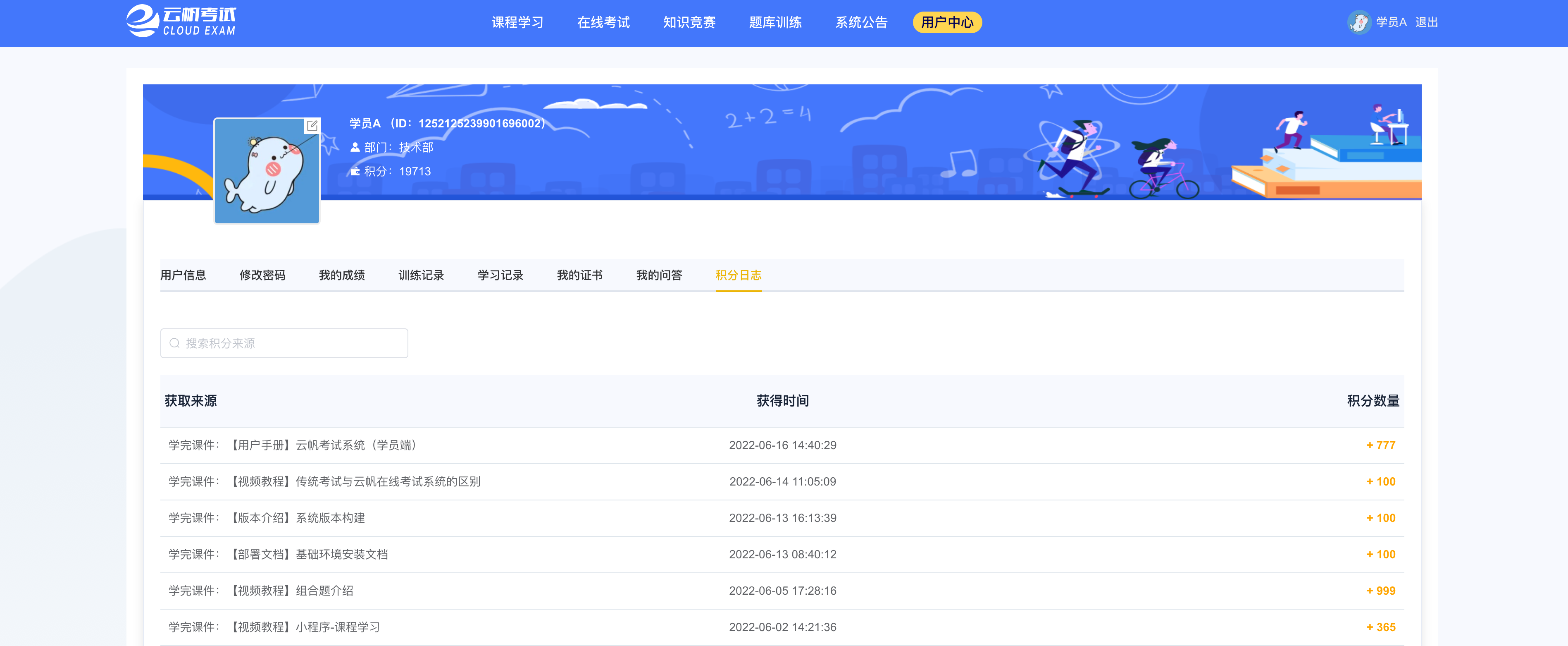1568x646 pixels.
Task: Click timestamp 2022-06-14 11:05:09
Action: (x=783, y=482)
